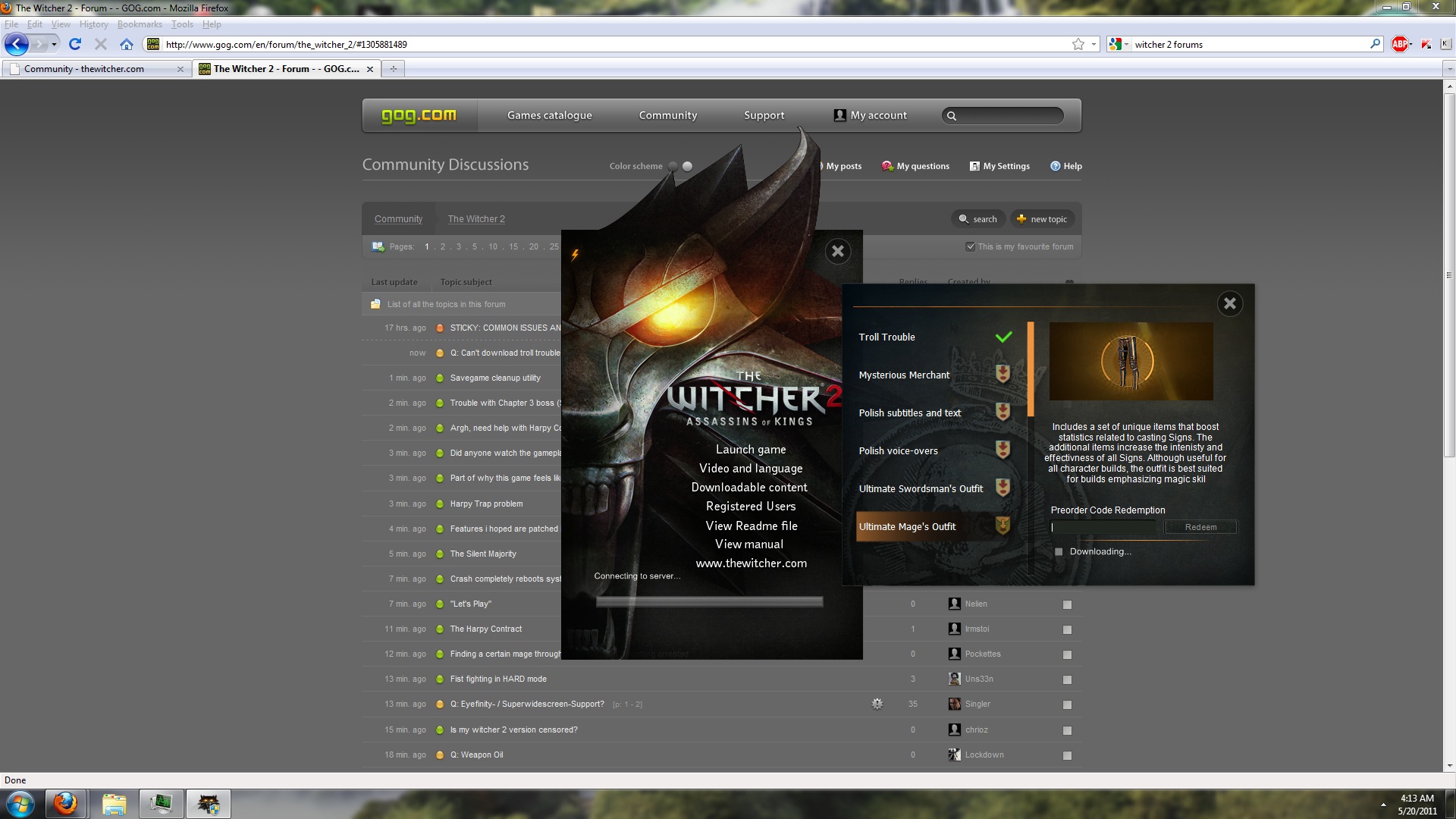Image resolution: width=1456 pixels, height=819 pixels.
Task: Click Launch game in launcher
Action: 751,450
